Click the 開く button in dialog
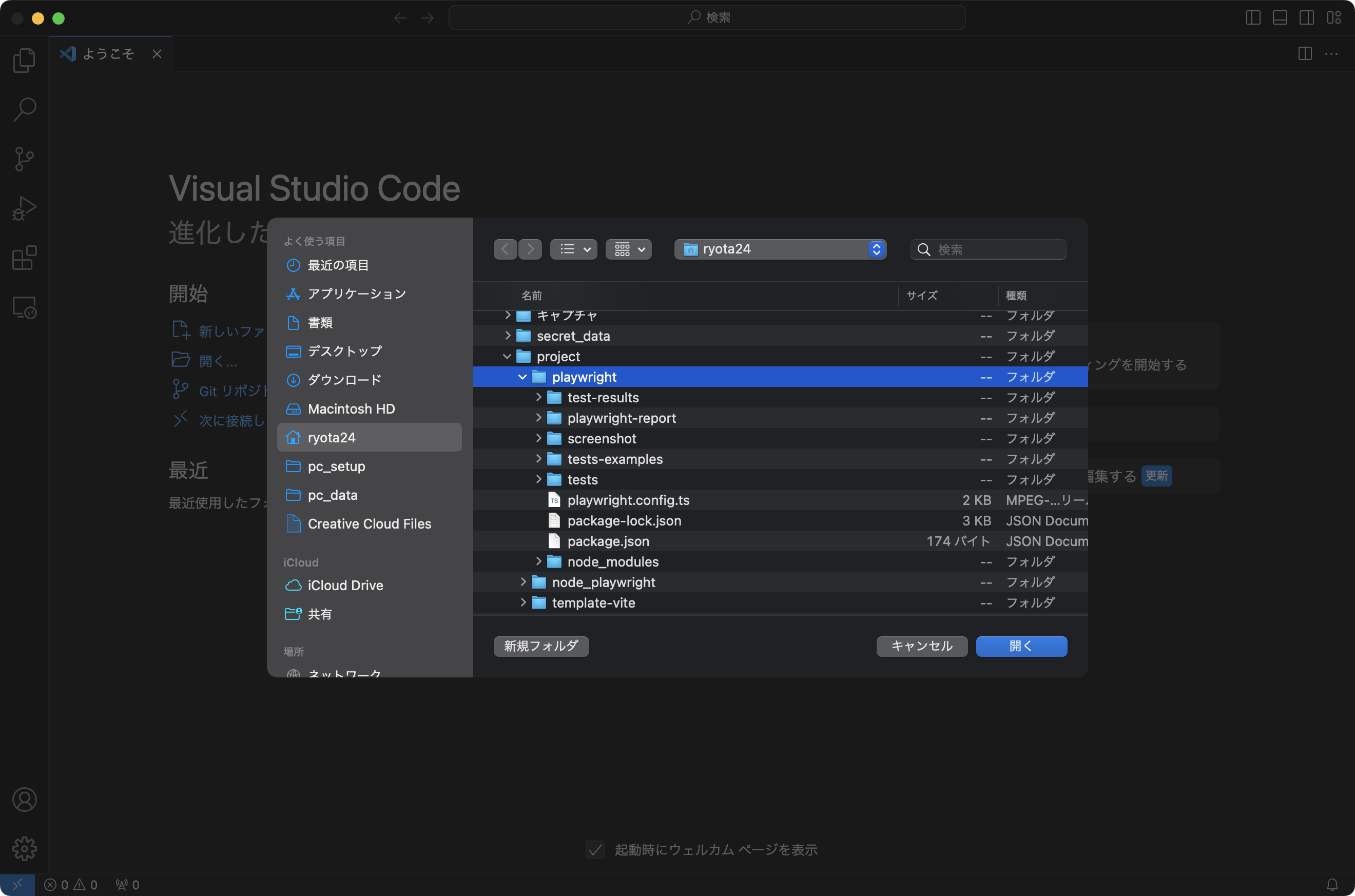Viewport: 1355px width, 896px height. (x=1021, y=646)
